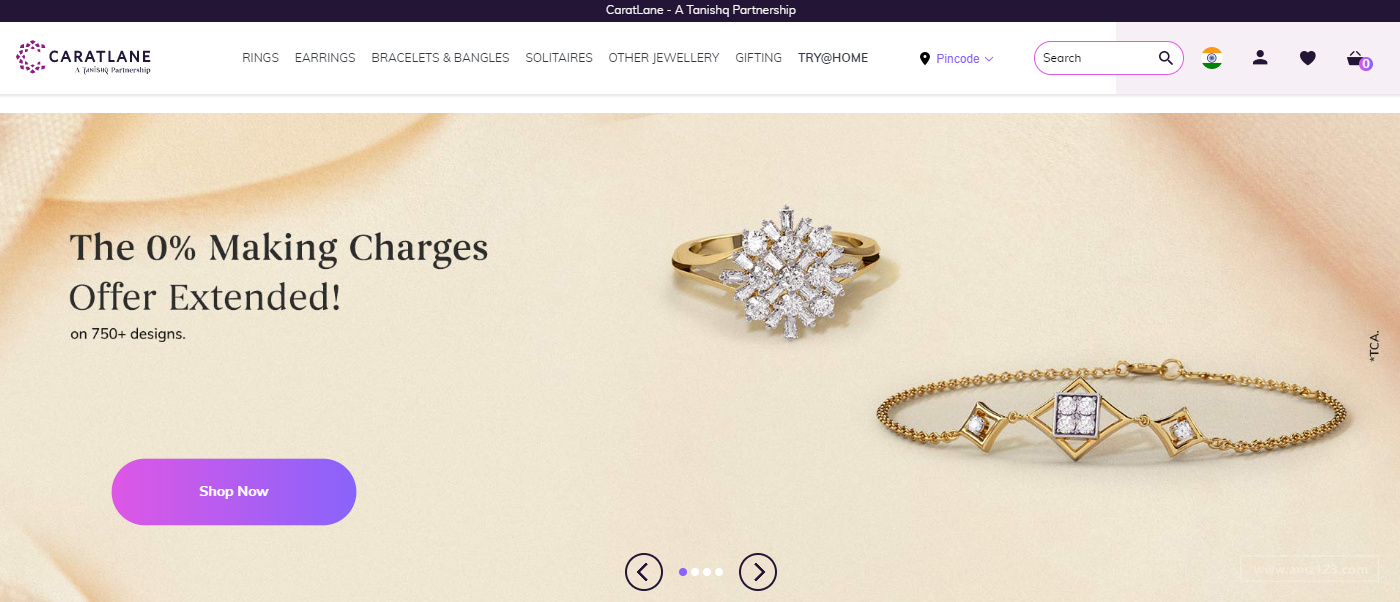The image size is (1400, 602).
Task: Open the user account icon
Action: click(x=1260, y=58)
